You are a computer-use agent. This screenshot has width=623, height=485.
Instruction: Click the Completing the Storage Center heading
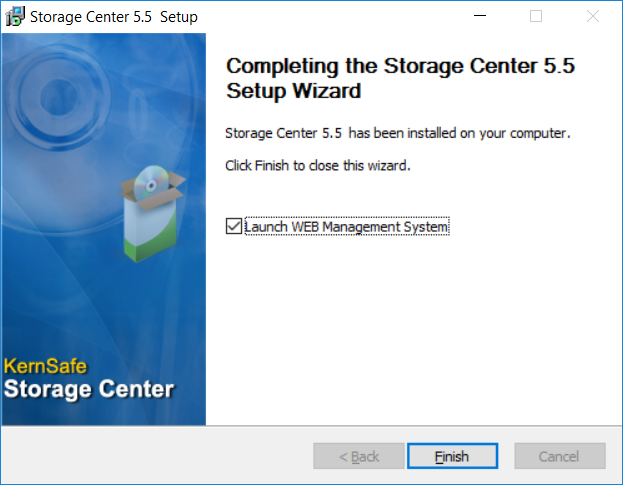(x=400, y=78)
